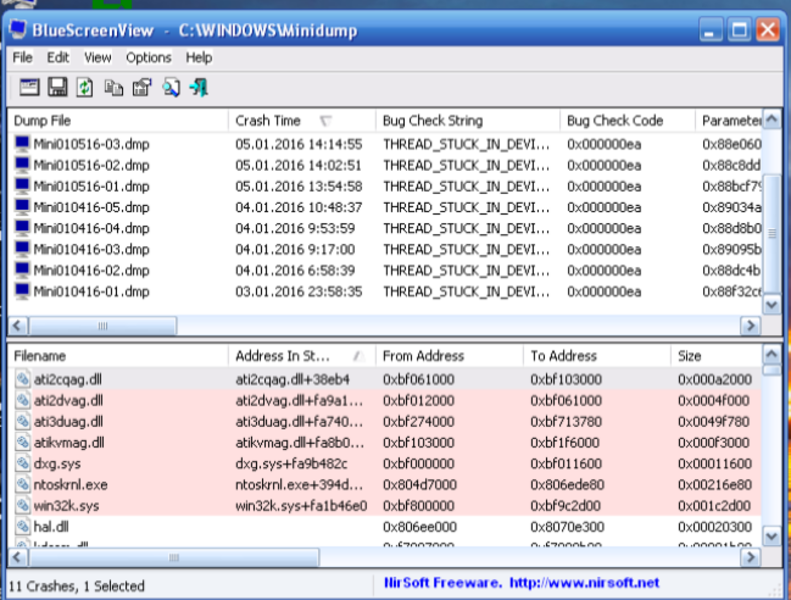The width and height of the screenshot is (791, 600).
Task: Sort by the Filename column header
Action: pos(118,356)
